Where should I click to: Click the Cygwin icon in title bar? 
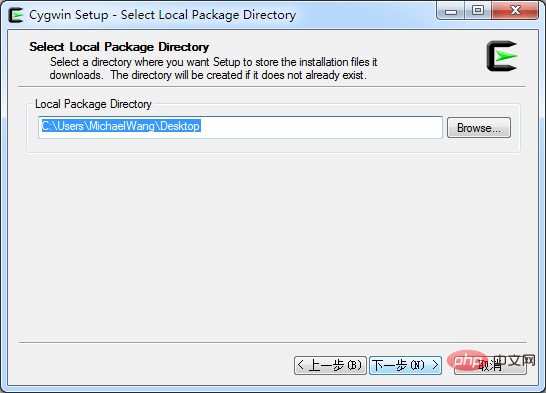pos(15,15)
